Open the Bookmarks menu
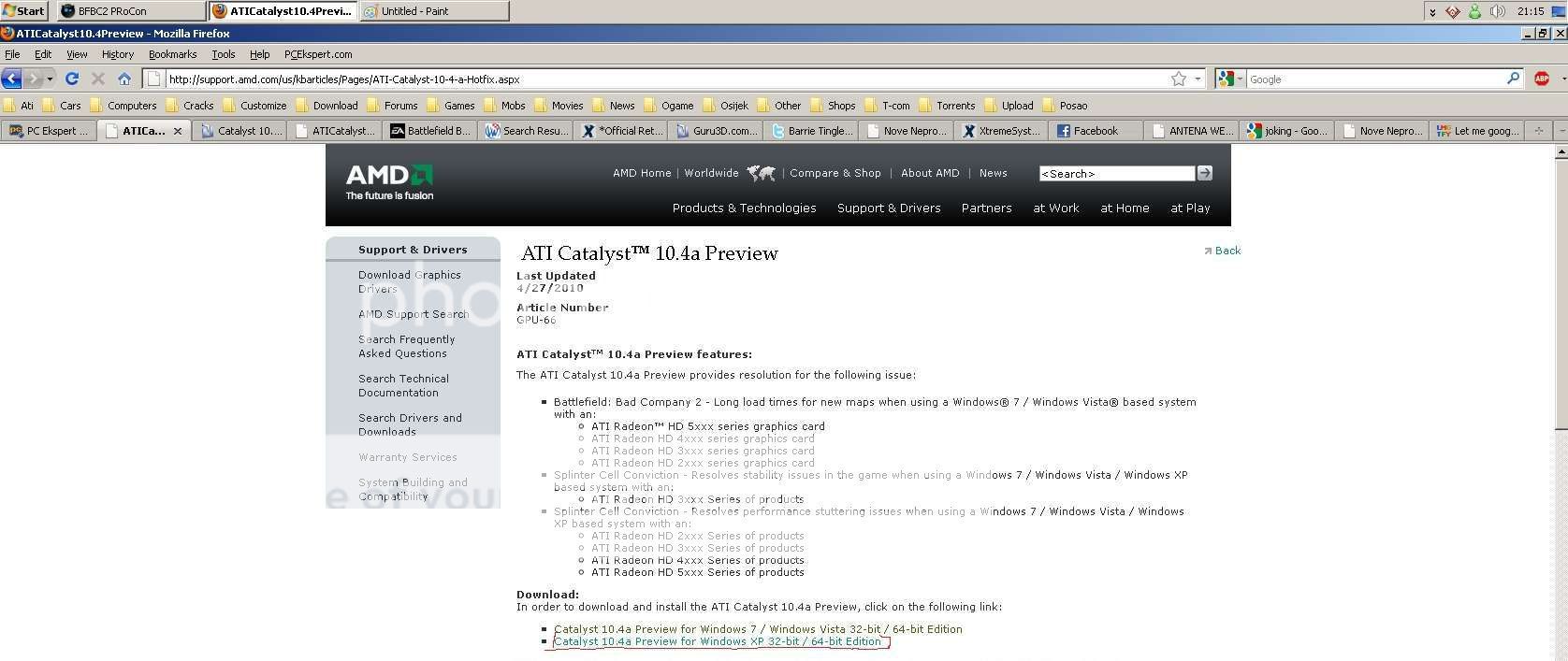The image size is (1568, 661). coord(173,54)
